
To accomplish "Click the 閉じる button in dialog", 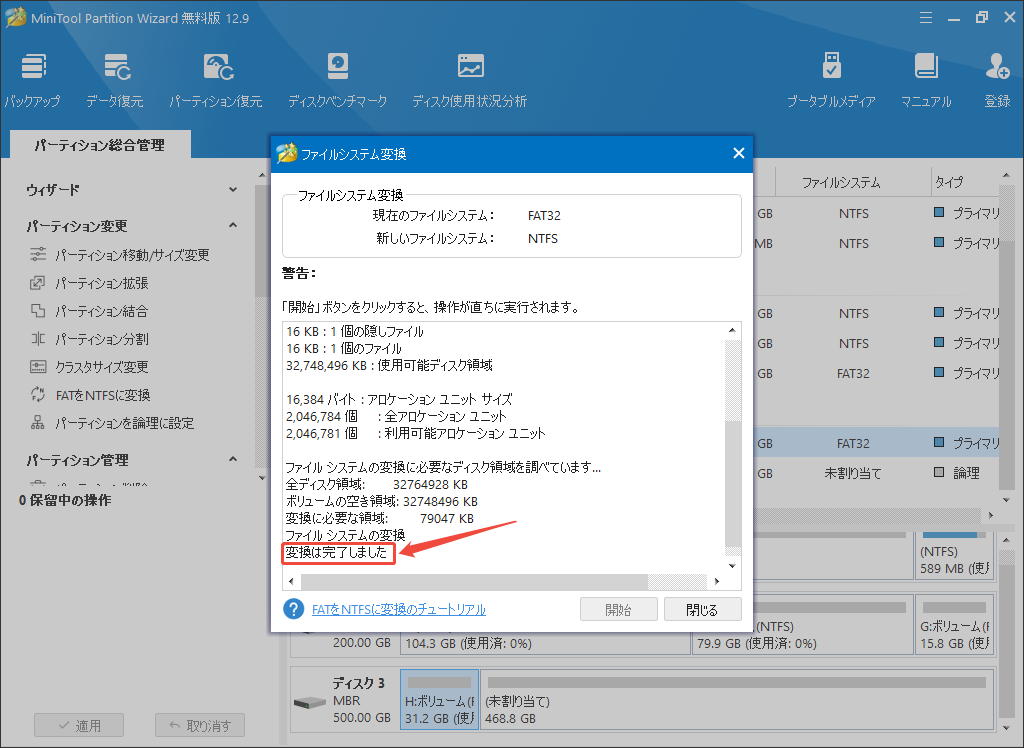I will pyautogui.click(x=702, y=610).
